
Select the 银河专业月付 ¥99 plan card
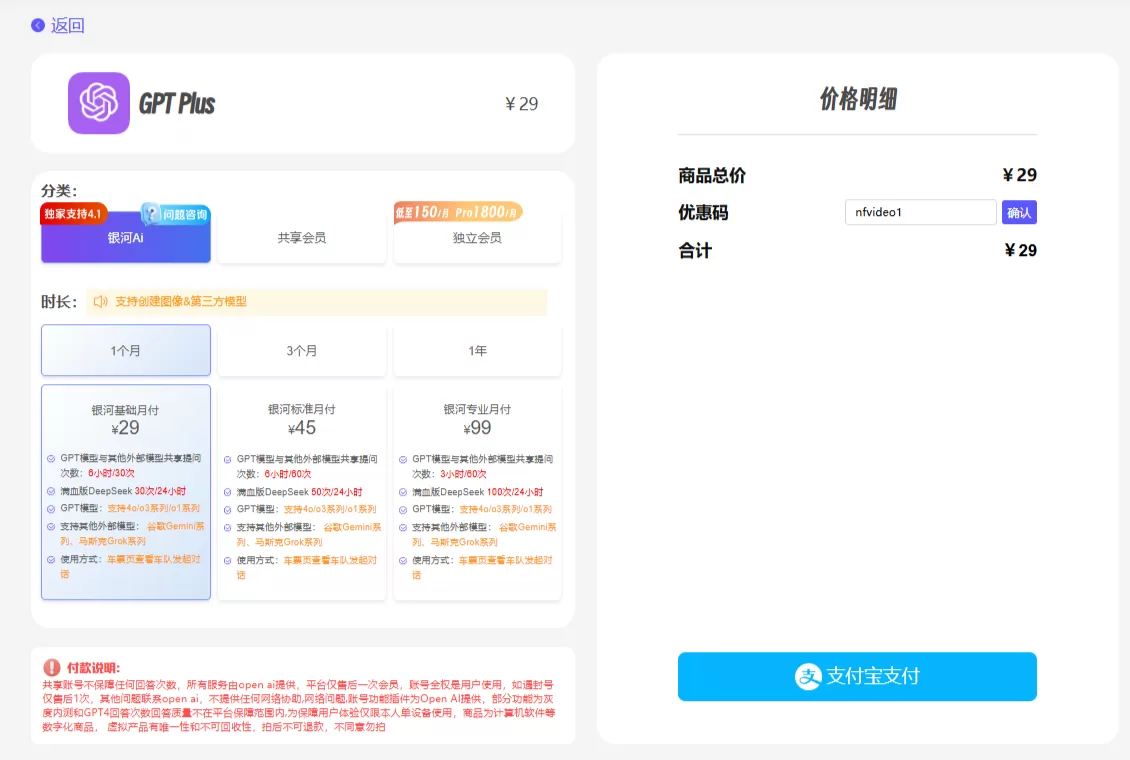(x=477, y=492)
